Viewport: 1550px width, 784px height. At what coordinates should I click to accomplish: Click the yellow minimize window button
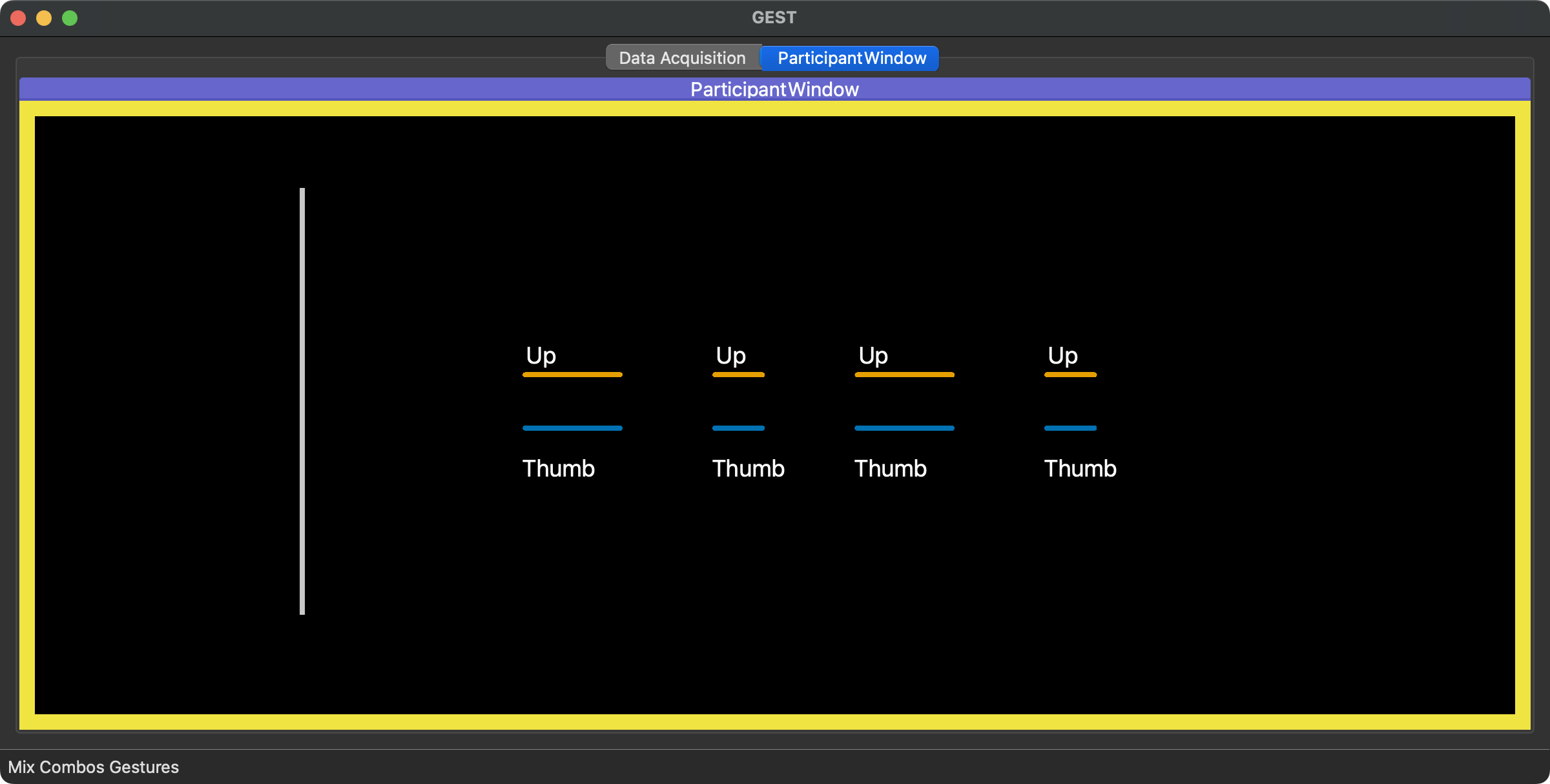[x=44, y=18]
